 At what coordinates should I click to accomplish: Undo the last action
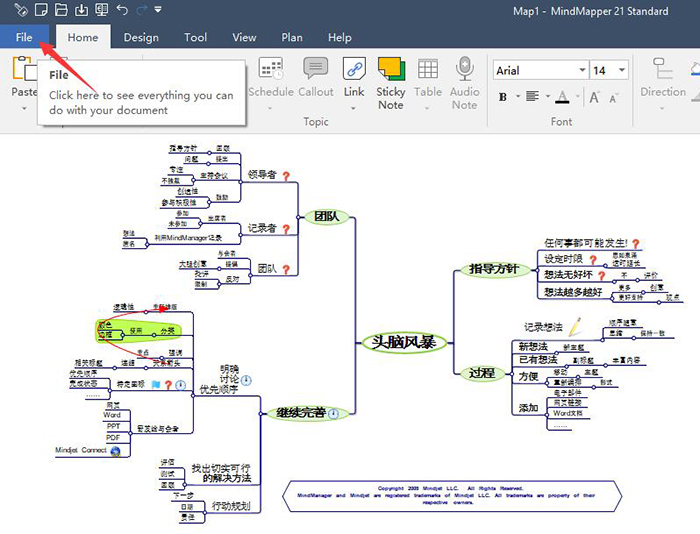coord(122,9)
